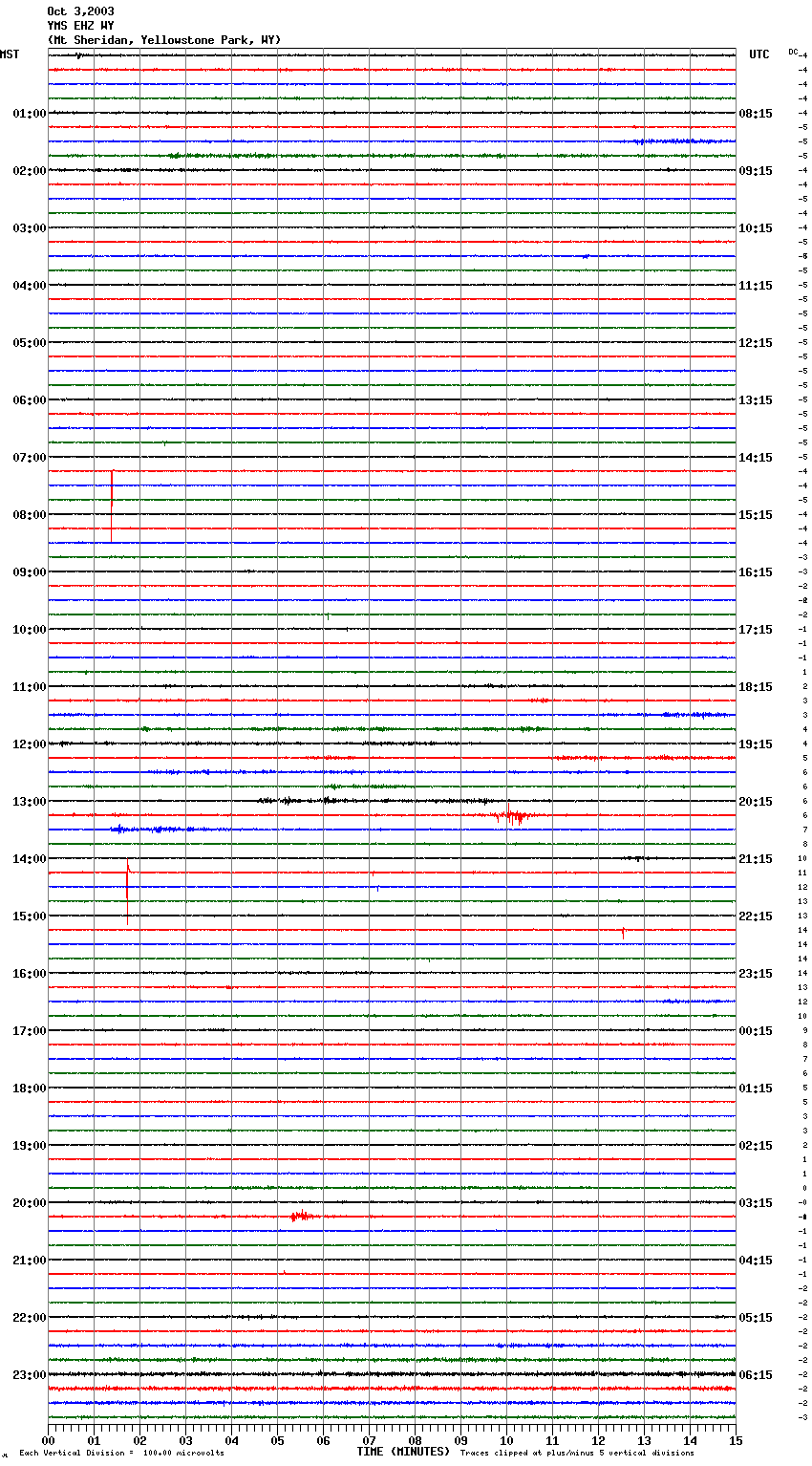
Task: Click the 14:15 UTC time label
Action: click(x=756, y=458)
